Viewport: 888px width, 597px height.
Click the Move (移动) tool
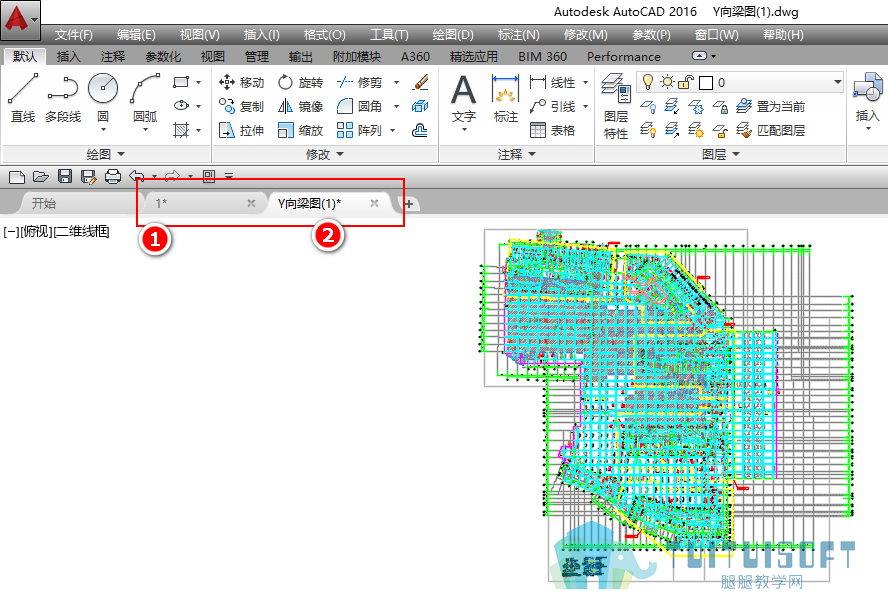[241, 83]
